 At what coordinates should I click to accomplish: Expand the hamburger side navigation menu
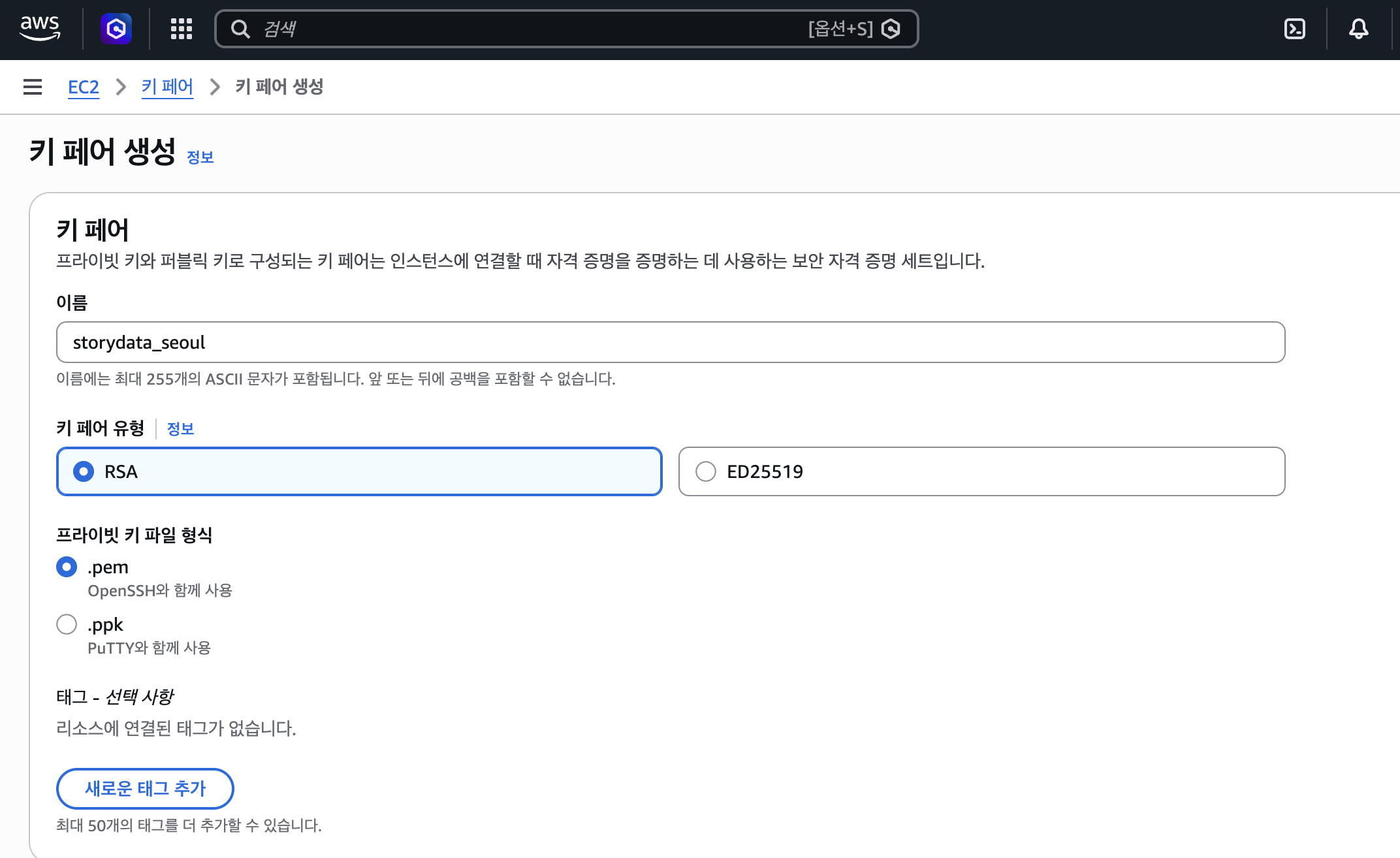pyautogui.click(x=33, y=87)
